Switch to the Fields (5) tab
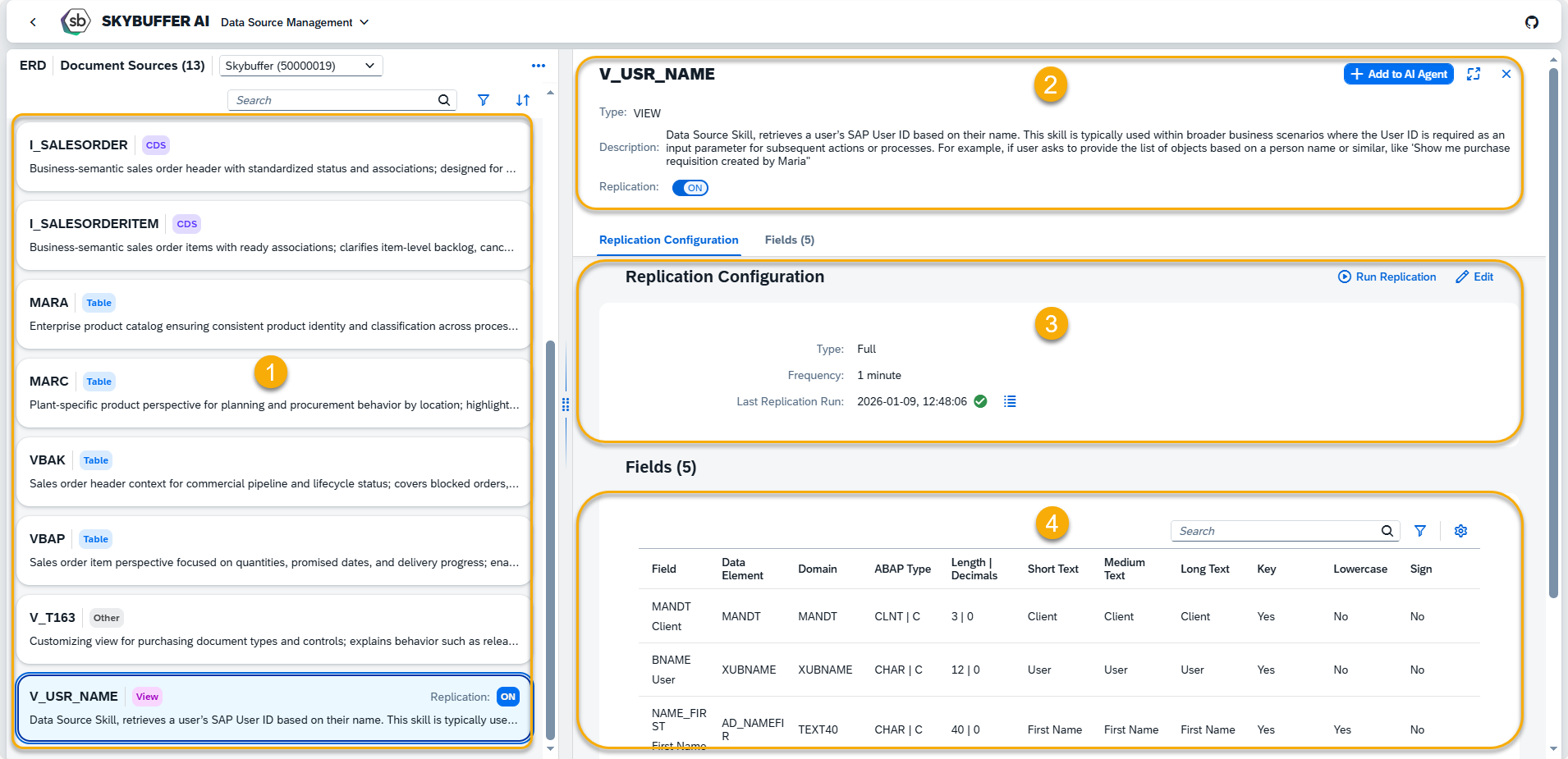1568x759 pixels. tap(789, 240)
